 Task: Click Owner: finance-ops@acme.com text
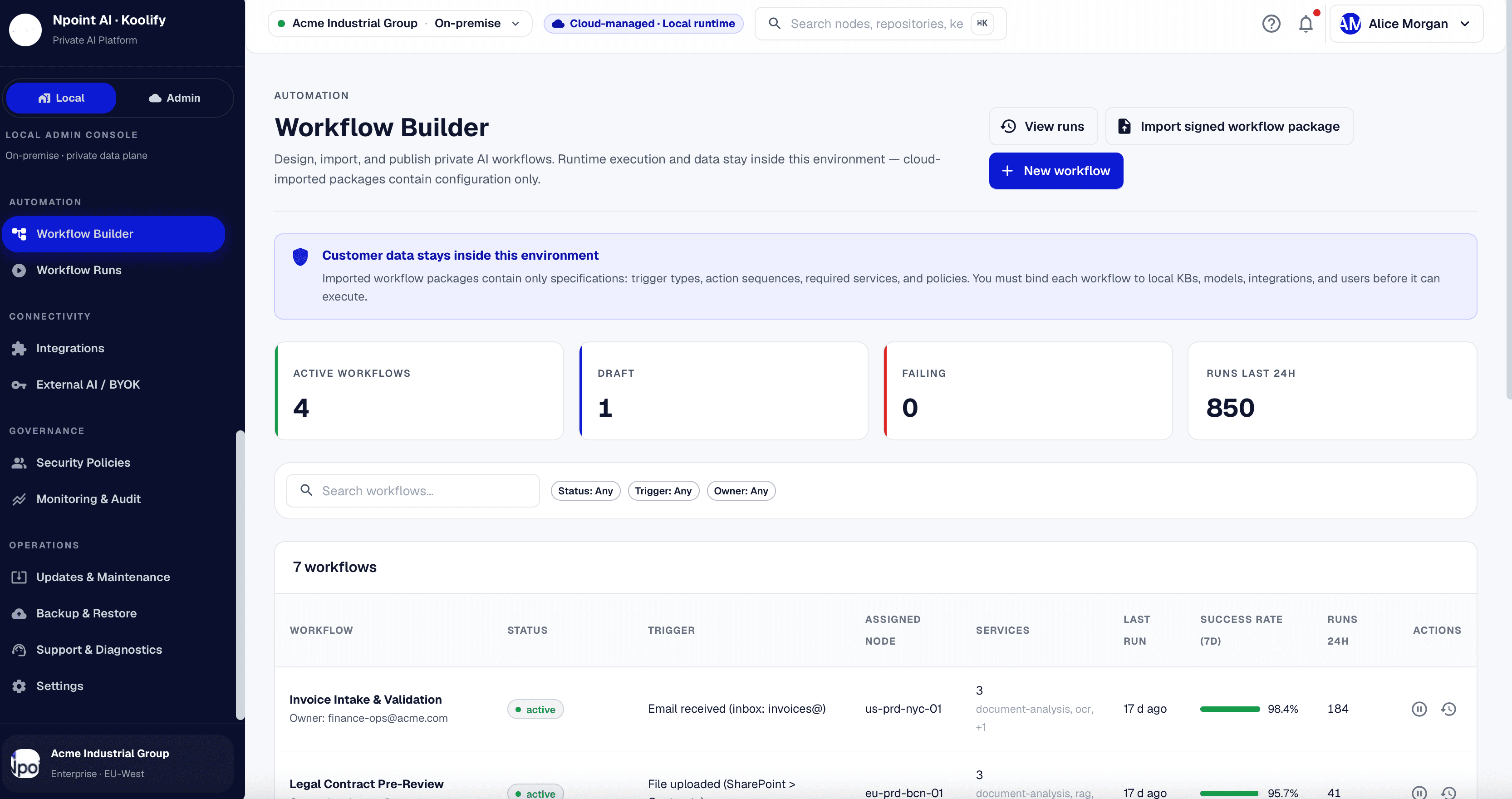[368, 718]
